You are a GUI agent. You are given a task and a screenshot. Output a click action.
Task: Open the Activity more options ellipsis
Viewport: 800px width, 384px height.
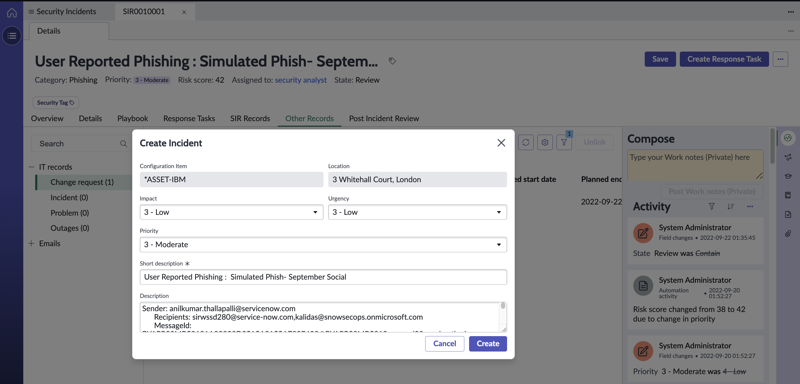[x=749, y=207]
